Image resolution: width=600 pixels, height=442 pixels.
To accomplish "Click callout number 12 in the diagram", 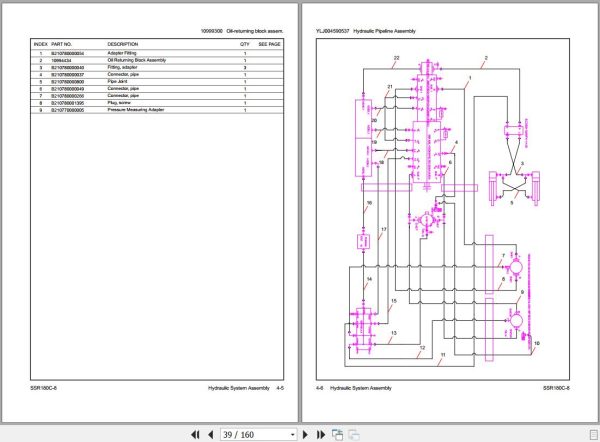I will pyautogui.click(x=422, y=348).
